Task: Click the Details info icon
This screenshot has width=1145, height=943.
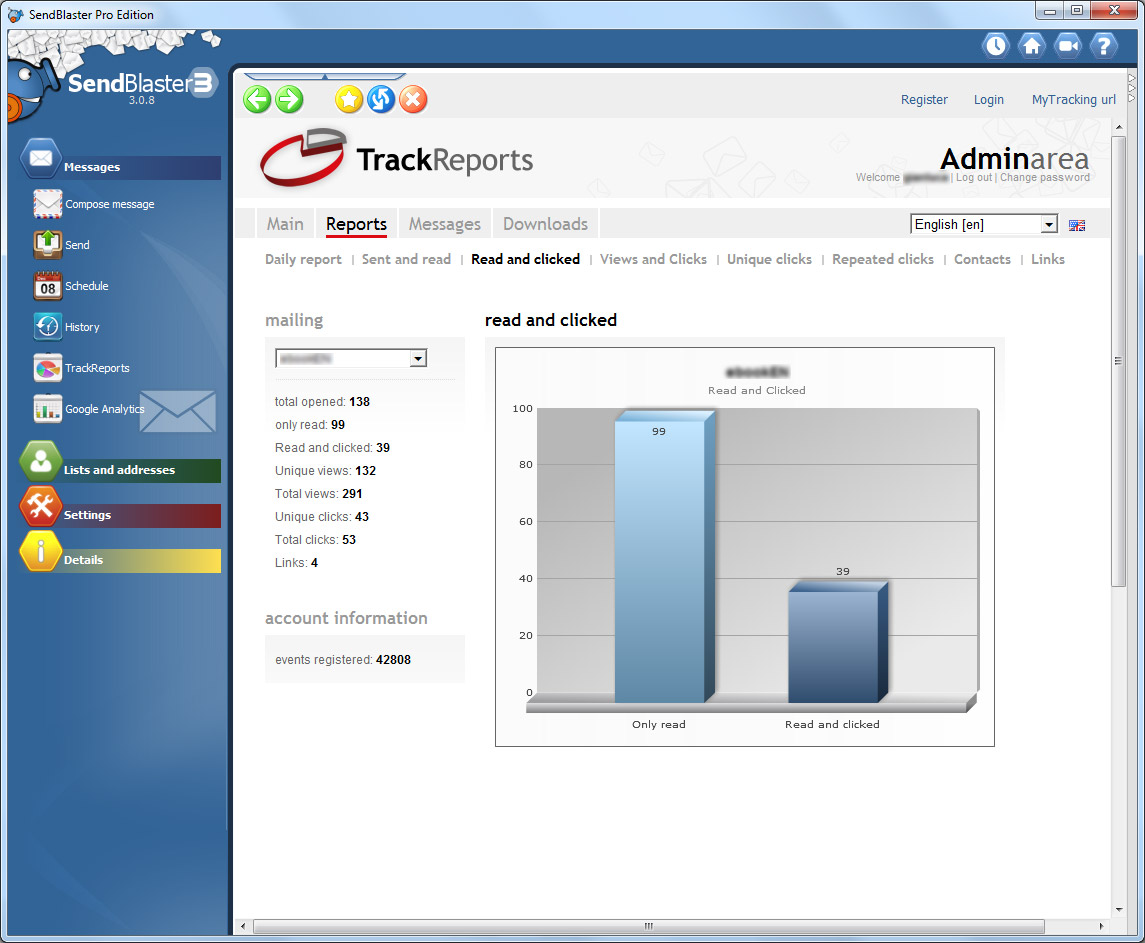Action: pyautogui.click(x=41, y=551)
